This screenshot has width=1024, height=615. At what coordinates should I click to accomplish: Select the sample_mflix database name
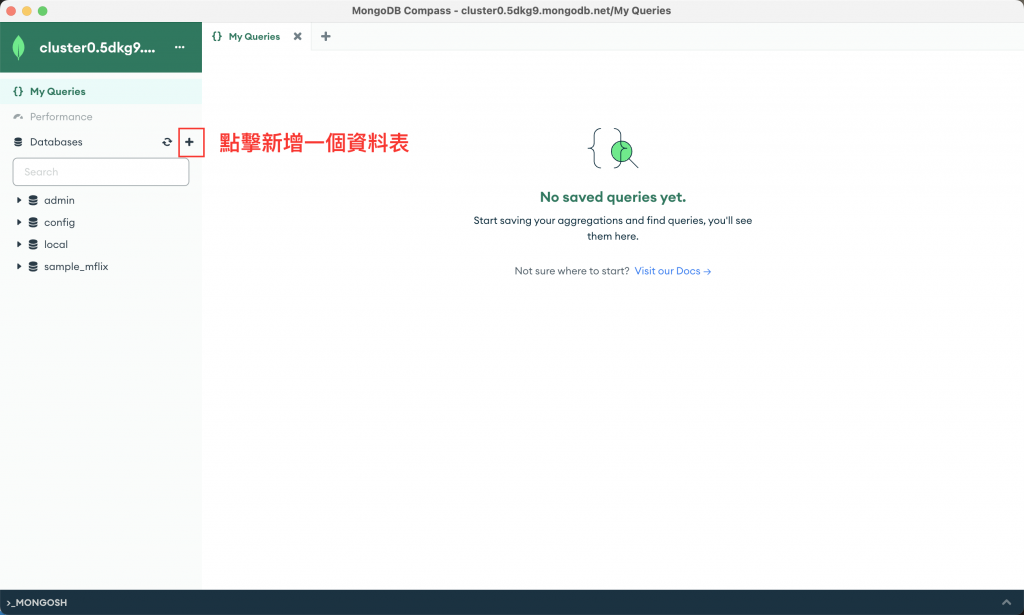click(x=76, y=266)
